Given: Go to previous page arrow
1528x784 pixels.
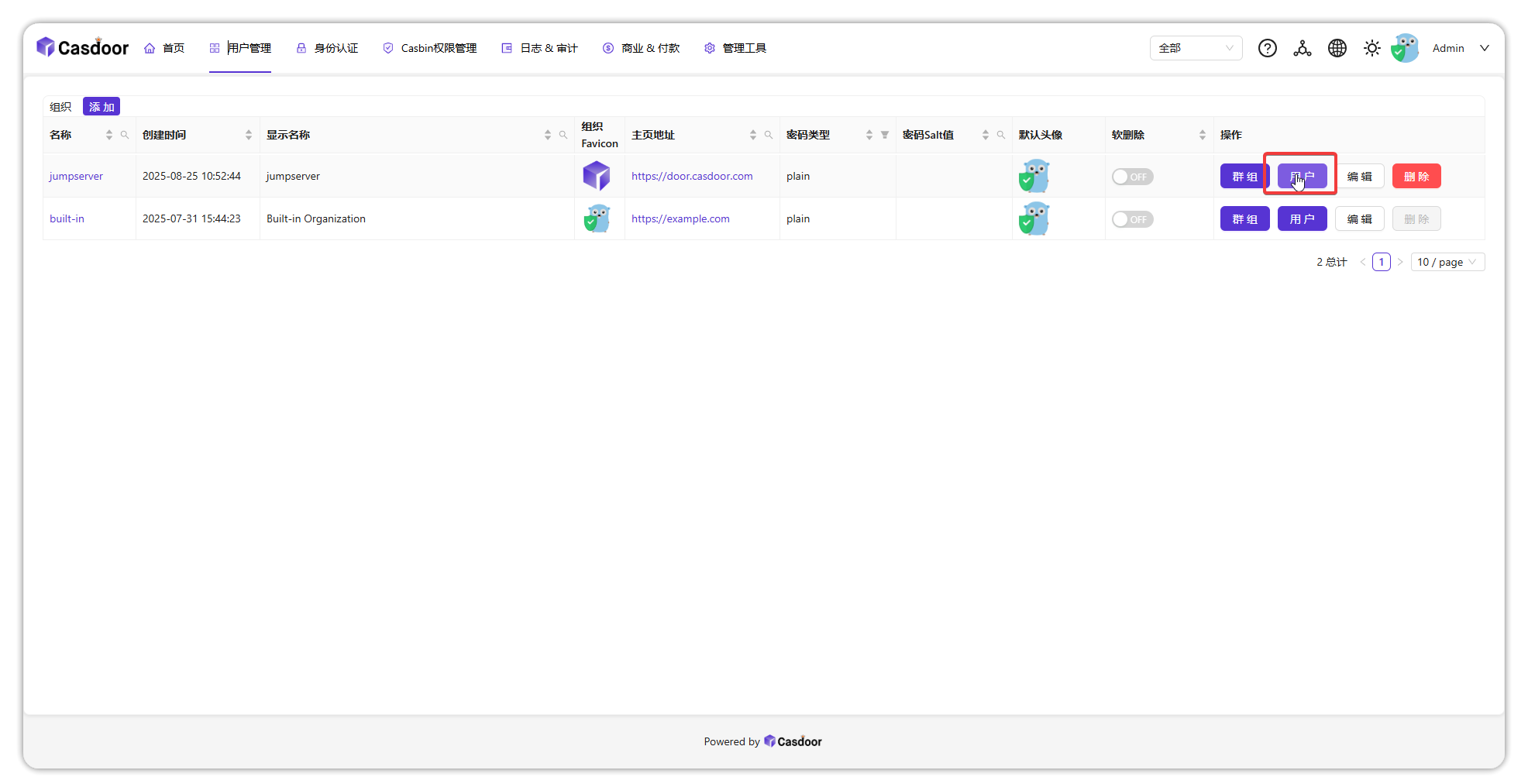Looking at the screenshot, I should [x=1363, y=262].
